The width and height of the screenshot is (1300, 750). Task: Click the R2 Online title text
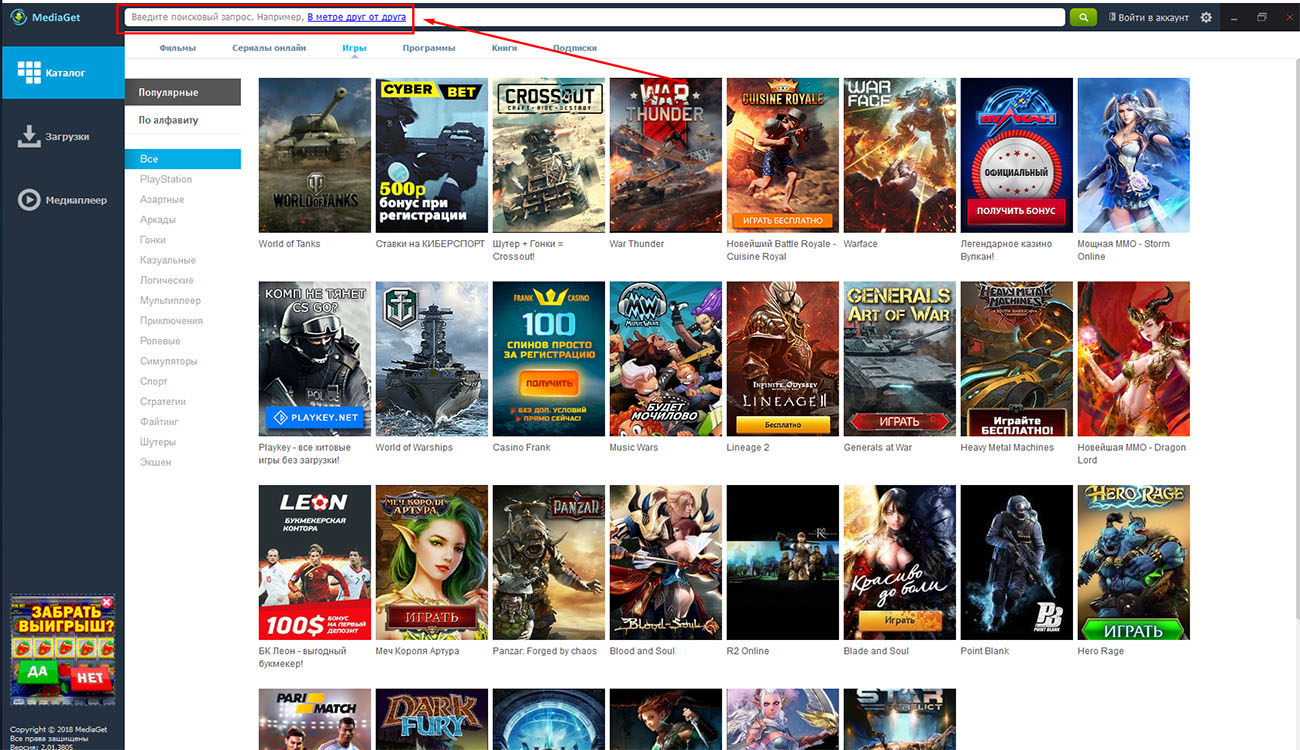(748, 651)
